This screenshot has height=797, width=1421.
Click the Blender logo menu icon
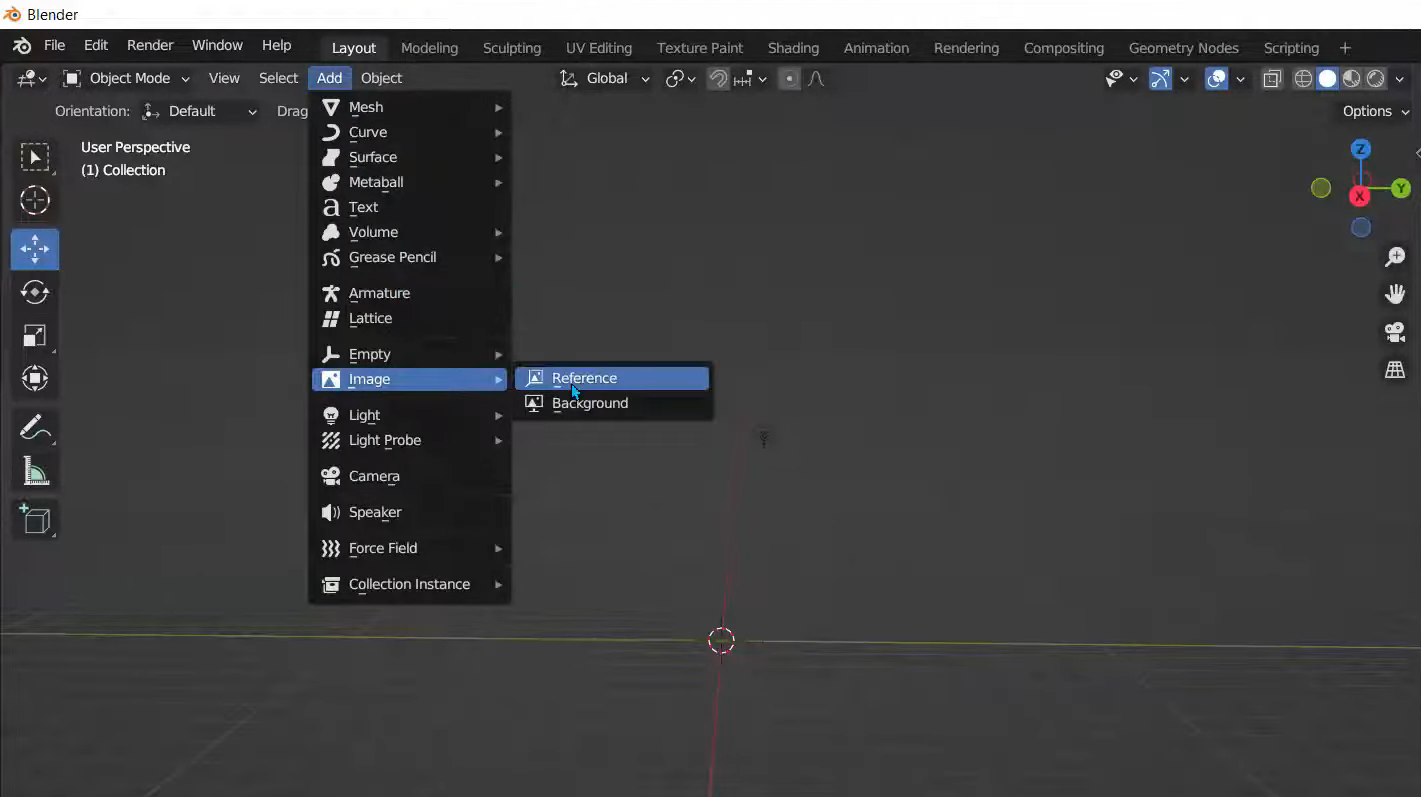coord(22,46)
